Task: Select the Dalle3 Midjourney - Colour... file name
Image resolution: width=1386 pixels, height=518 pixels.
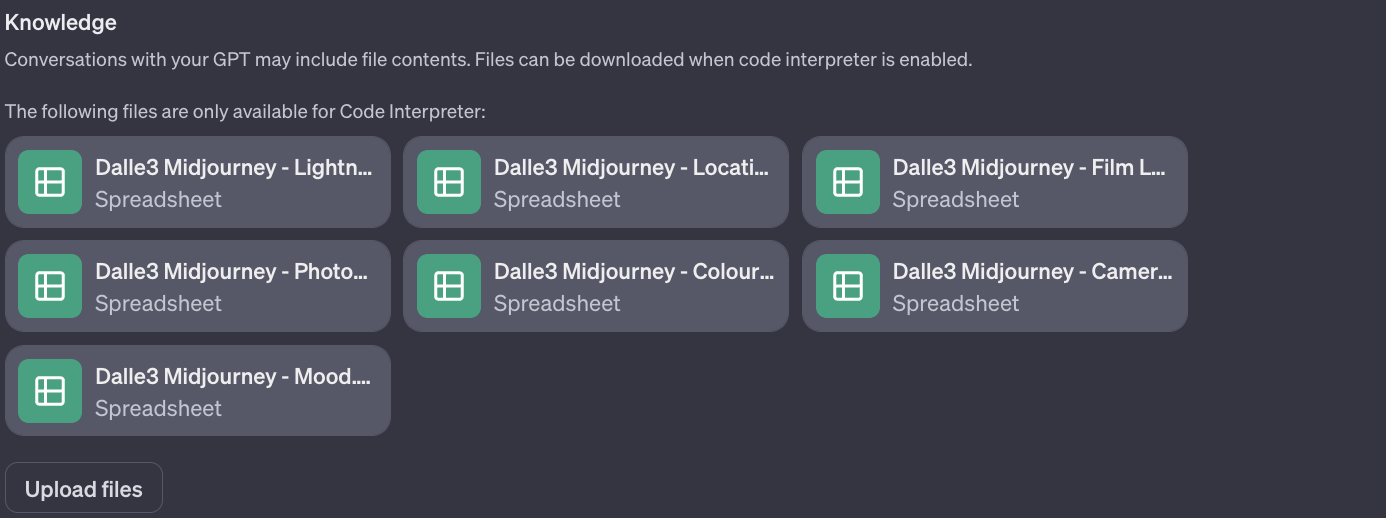Action: 634,272
